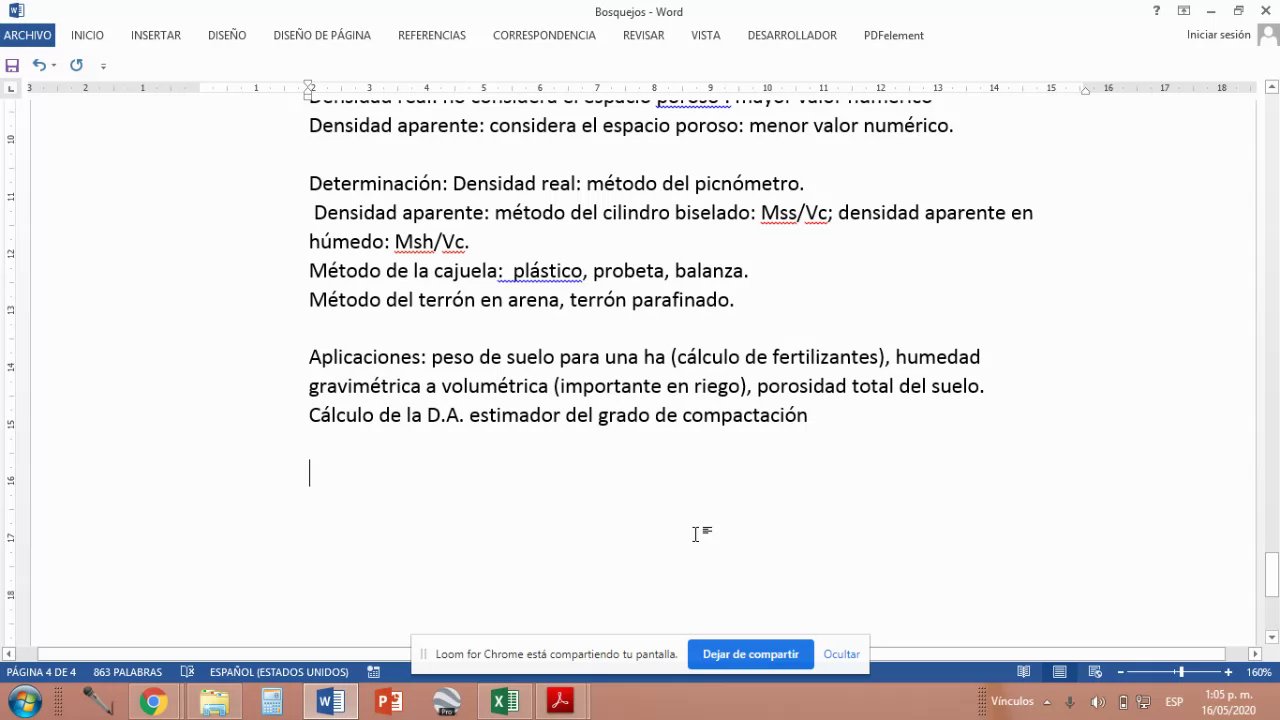The width and height of the screenshot is (1280, 720).
Task: Open the ARCHIVO file menu
Action: (27, 35)
